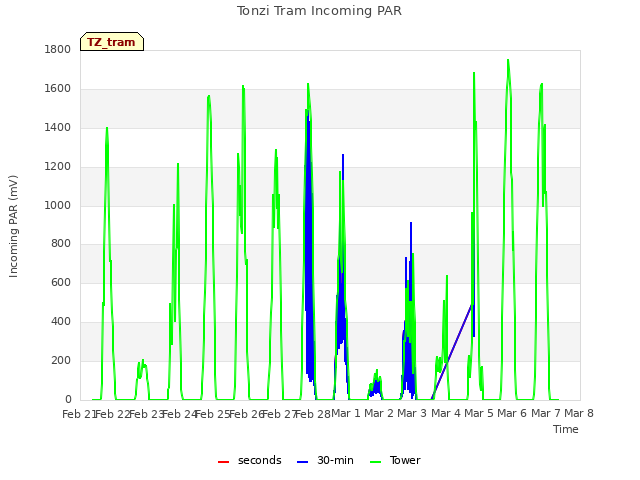This screenshot has height=480, width=640.
Task: Click the 'Mar 1' date tick label
Action: [346, 413]
